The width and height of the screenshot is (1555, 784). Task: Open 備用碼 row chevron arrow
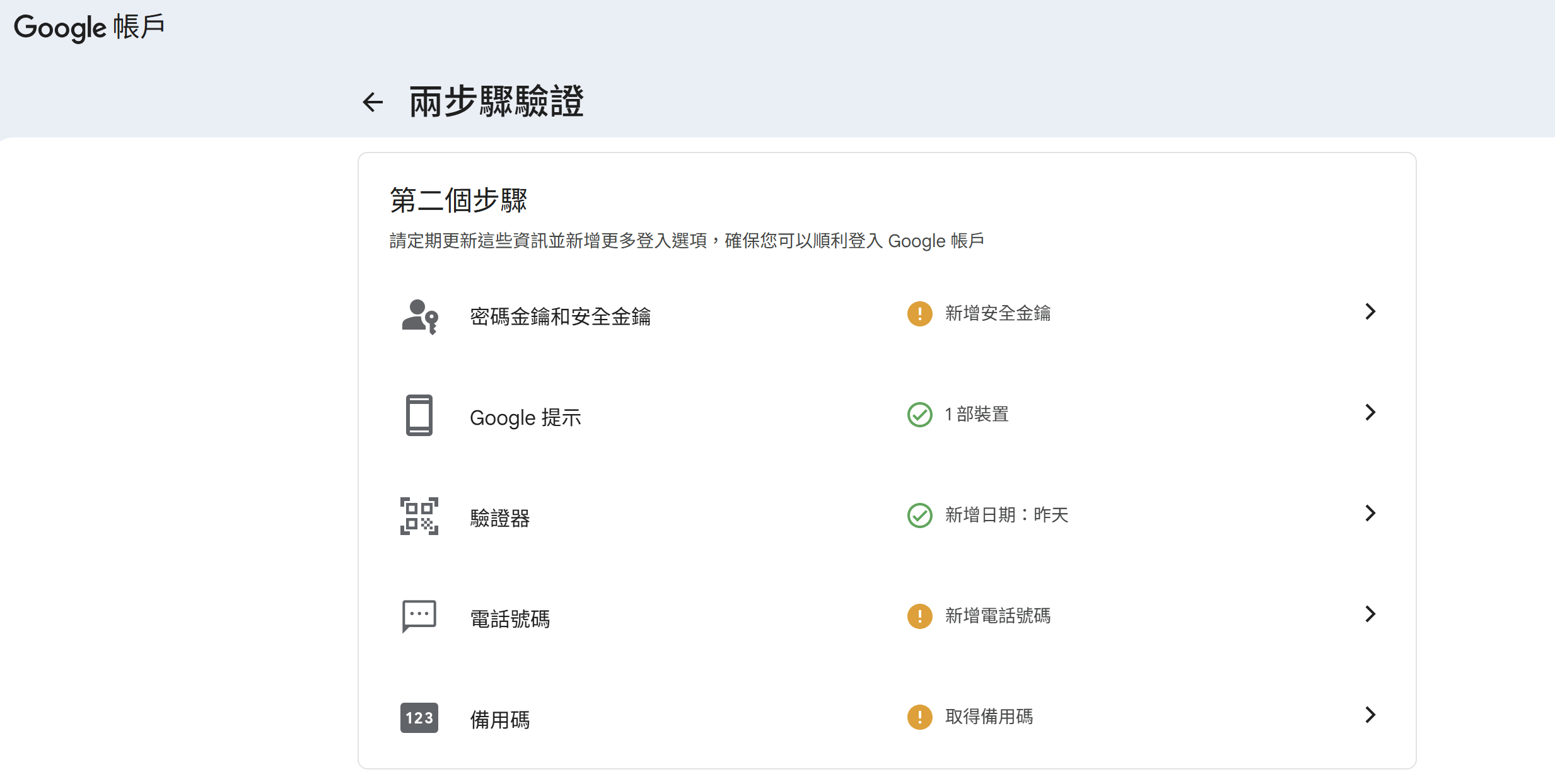tap(1370, 715)
